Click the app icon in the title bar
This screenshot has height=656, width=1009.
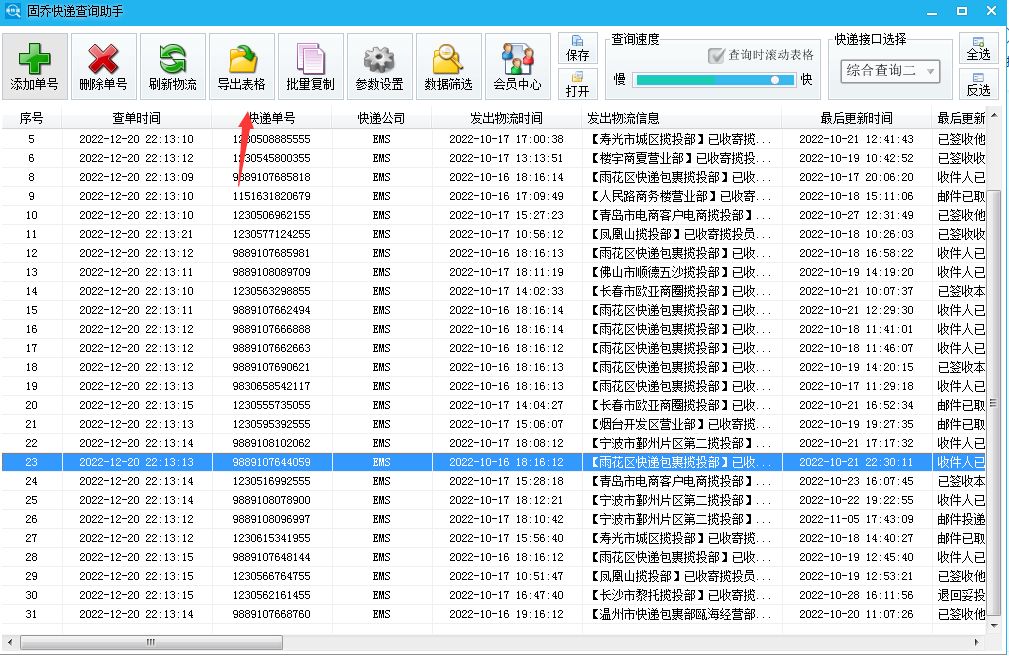click(x=14, y=11)
